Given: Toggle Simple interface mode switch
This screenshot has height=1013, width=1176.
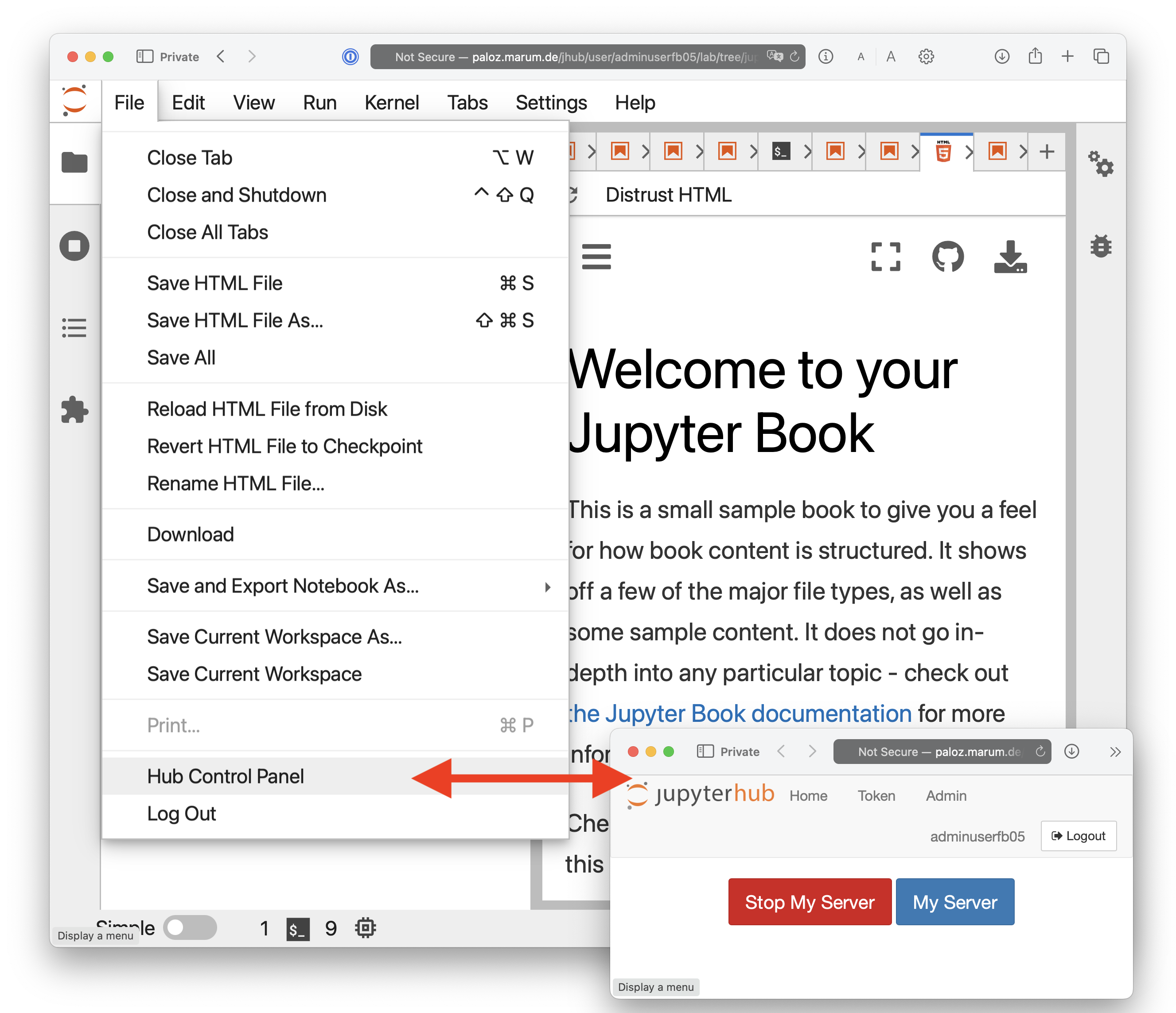Looking at the screenshot, I should coord(190,927).
